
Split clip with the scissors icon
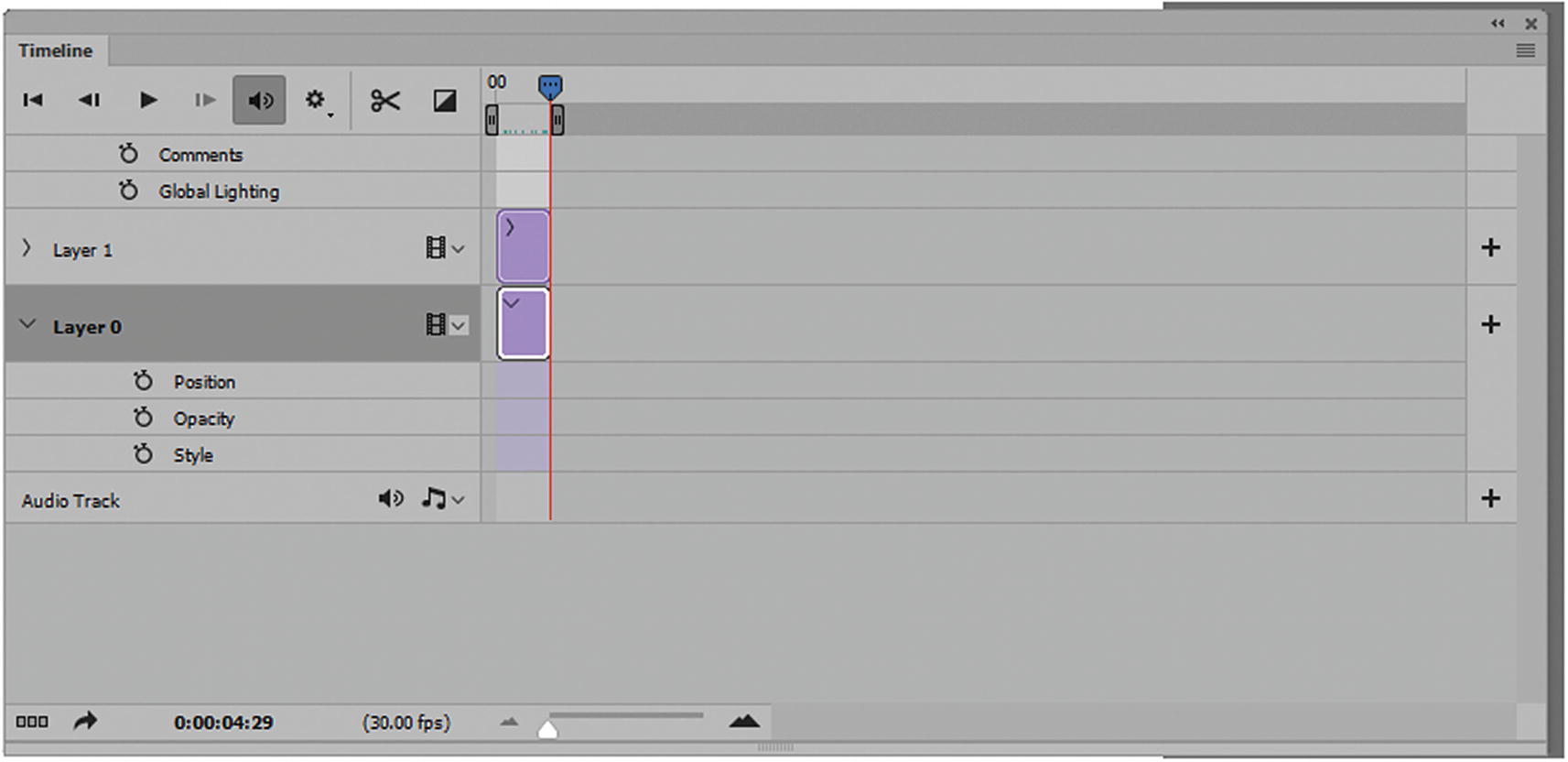click(385, 100)
